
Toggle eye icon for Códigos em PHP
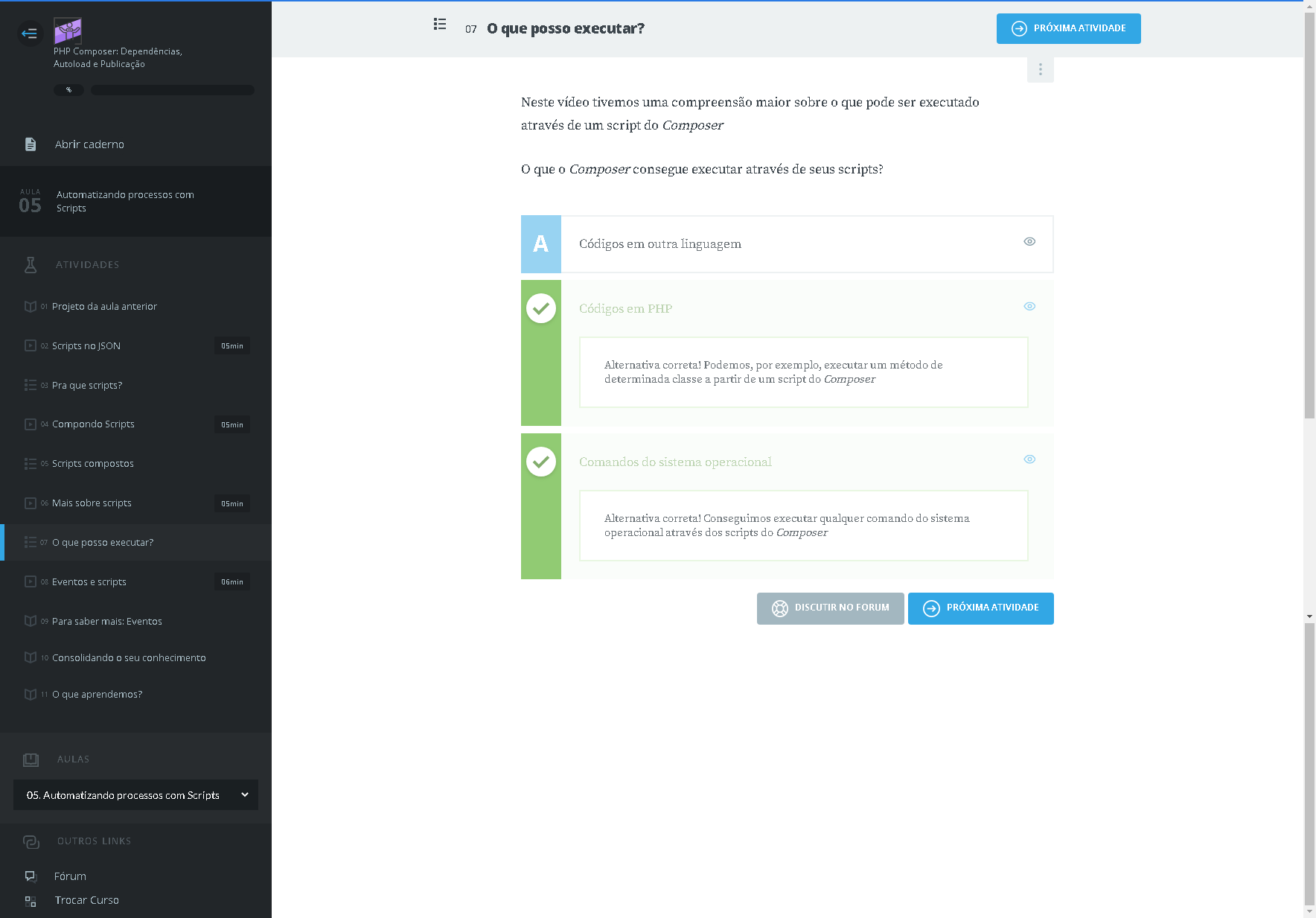[x=1029, y=306]
